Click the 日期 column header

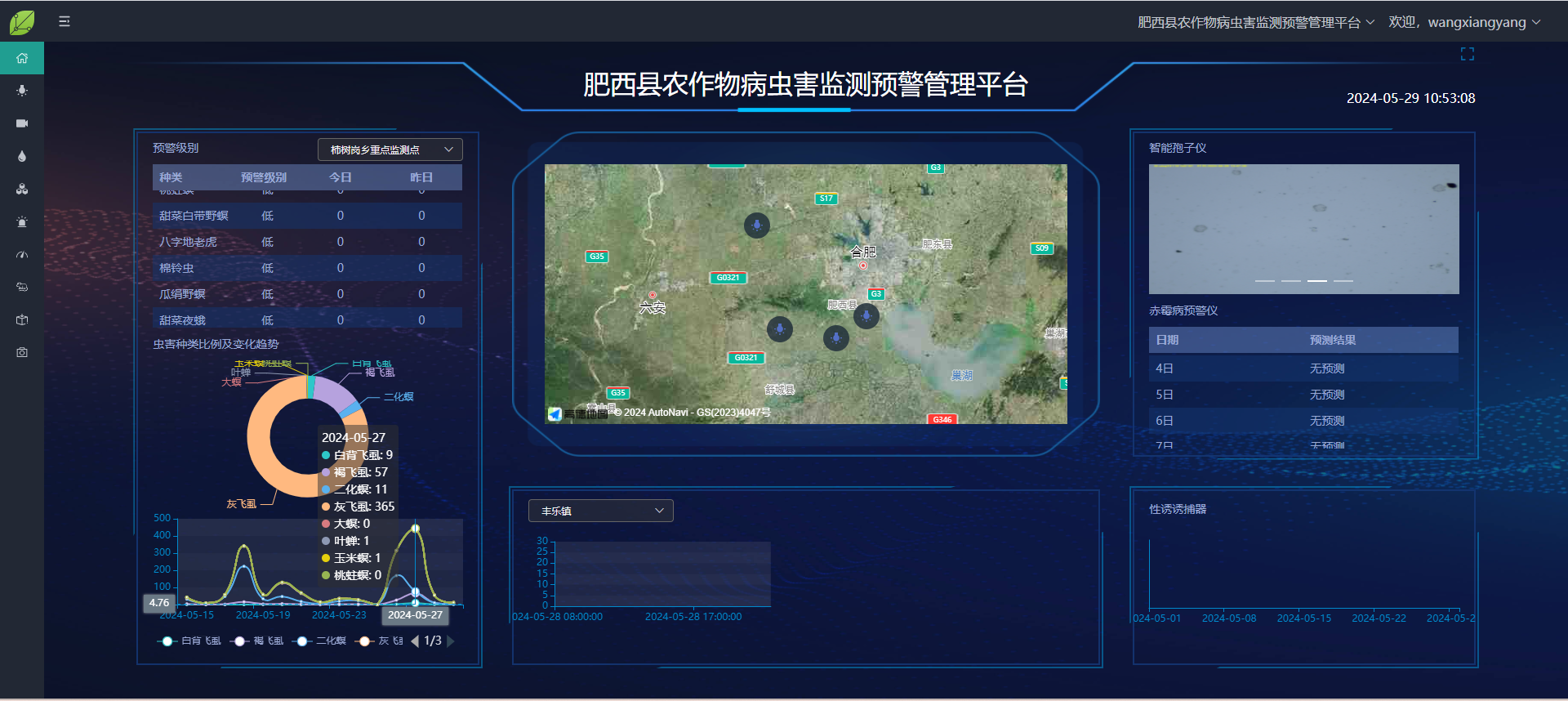coord(1167,340)
